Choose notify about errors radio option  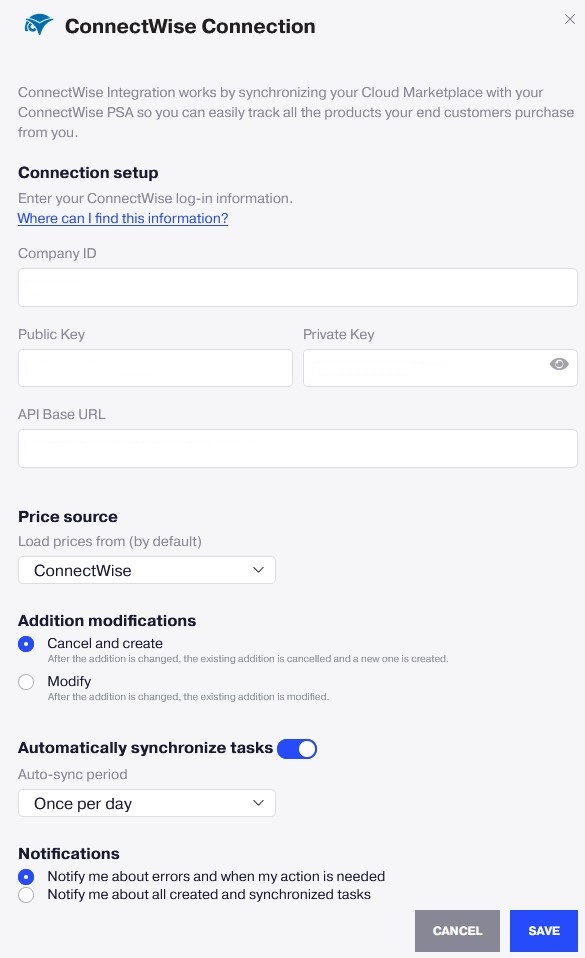(26, 877)
